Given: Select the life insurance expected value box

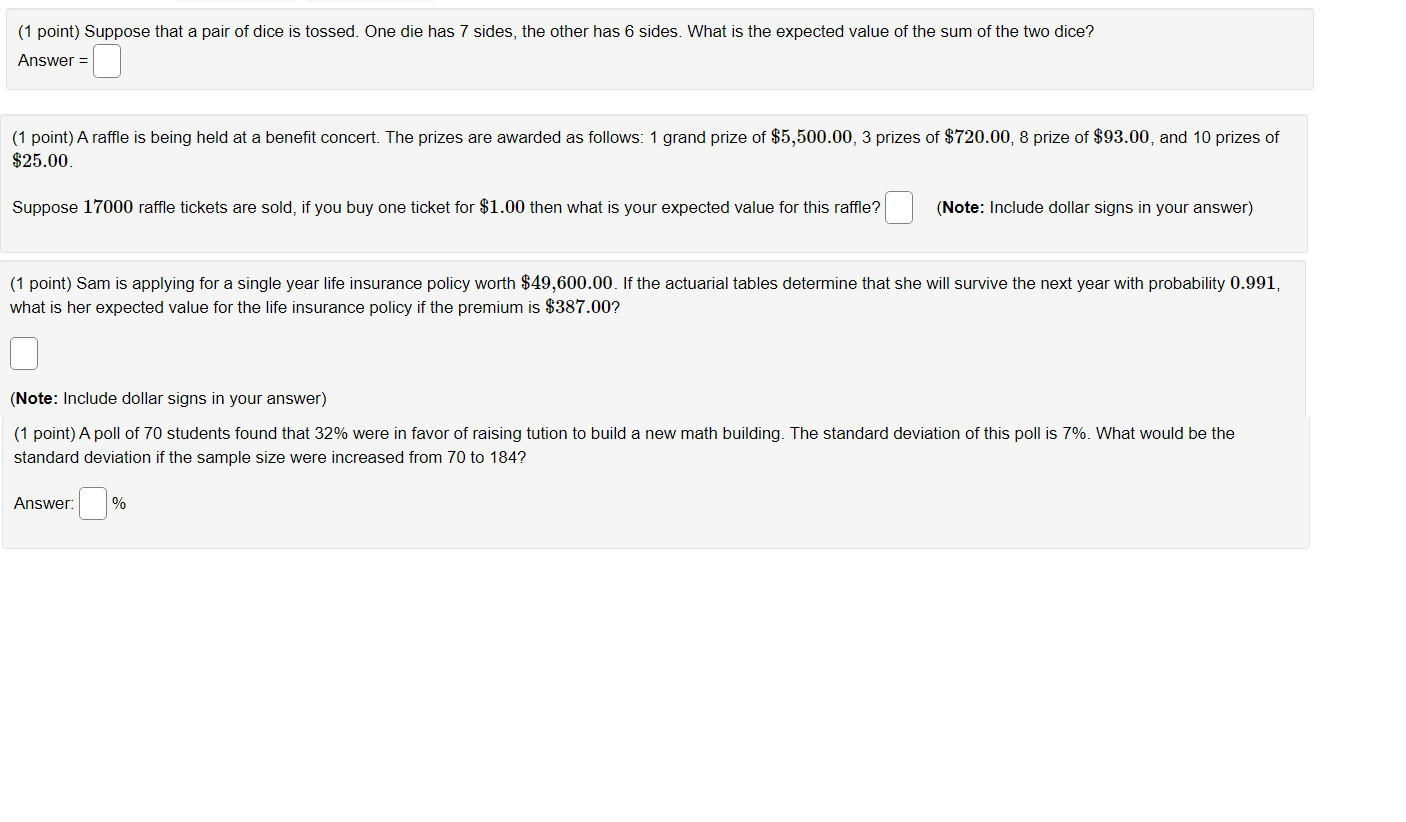Looking at the screenshot, I should [24, 353].
